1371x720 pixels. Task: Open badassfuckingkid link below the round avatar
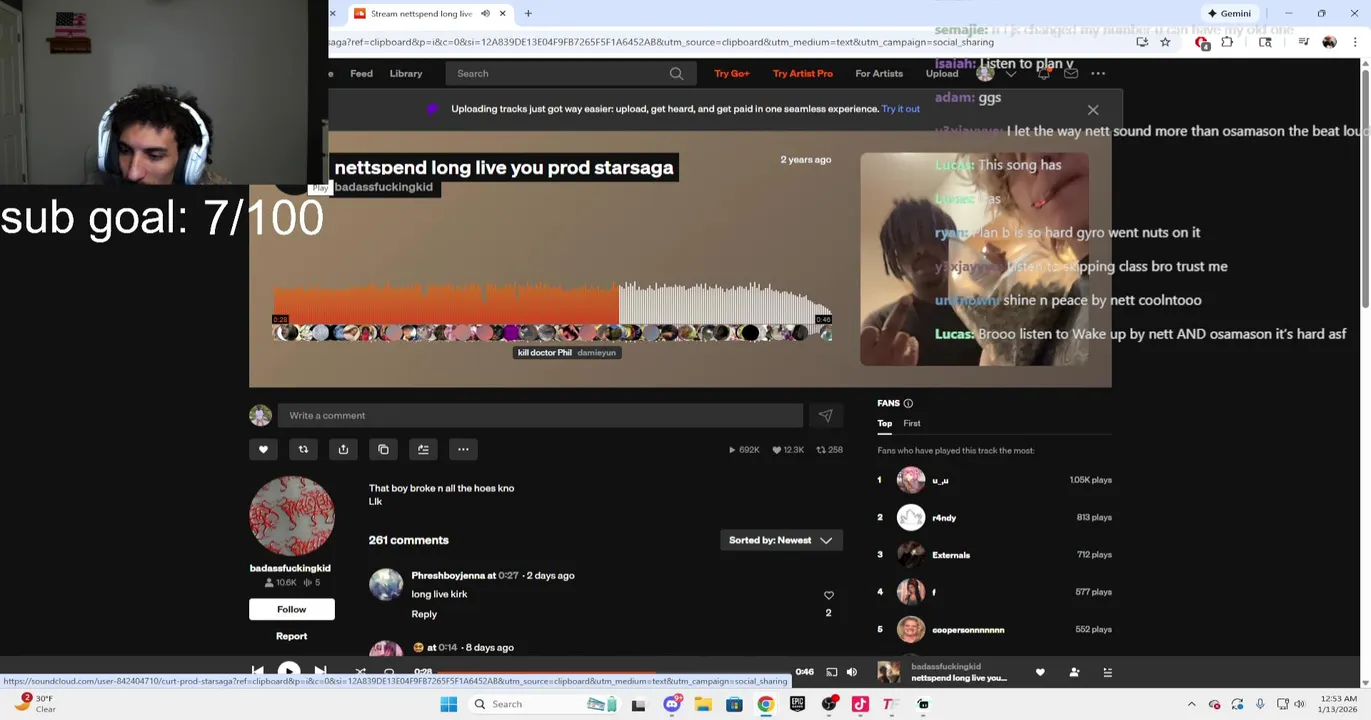tap(290, 569)
